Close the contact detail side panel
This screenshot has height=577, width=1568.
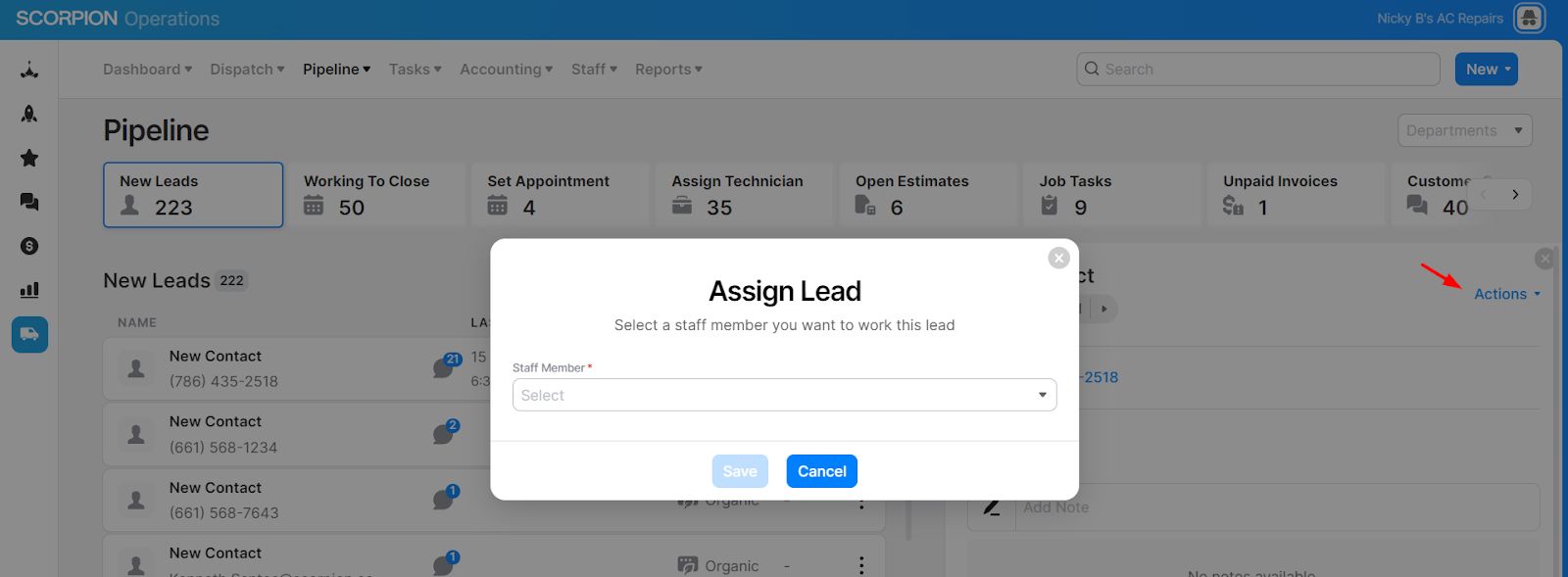tap(1544, 259)
